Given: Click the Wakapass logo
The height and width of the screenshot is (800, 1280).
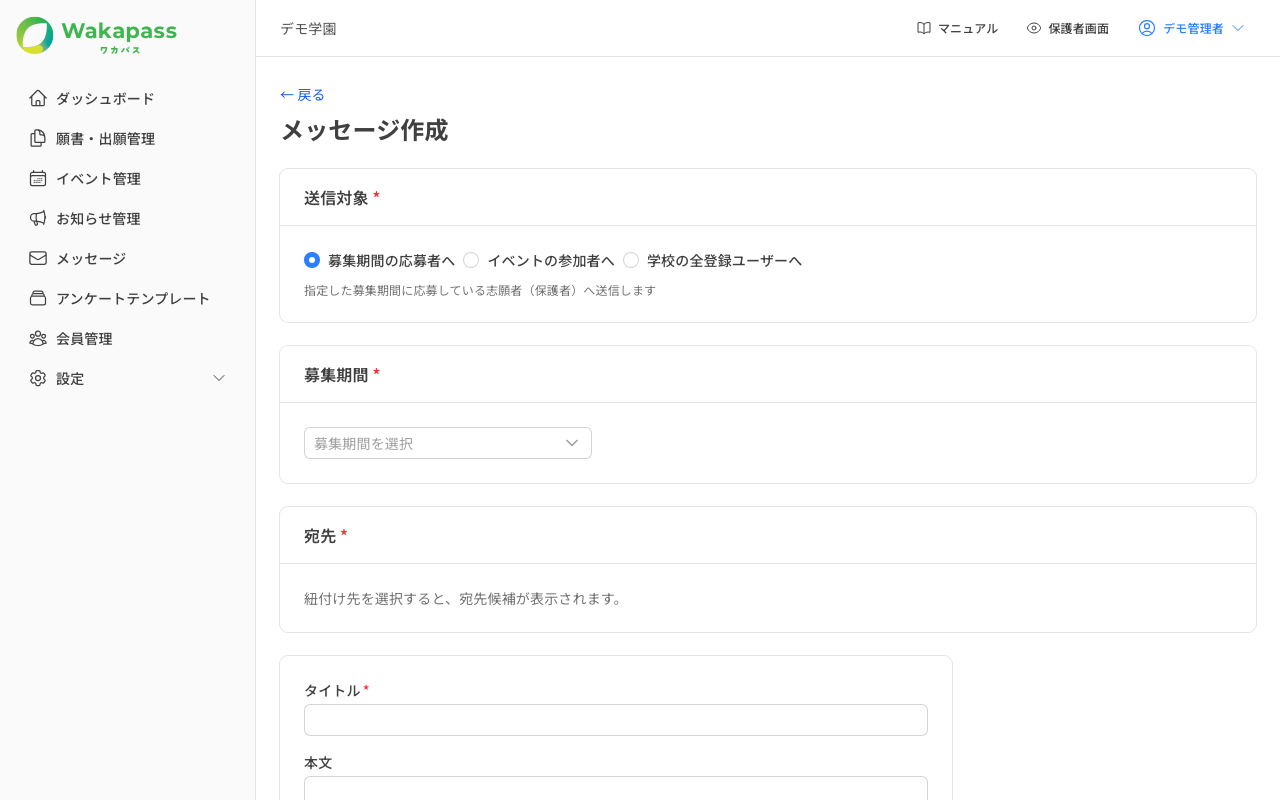Looking at the screenshot, I should [97, 35].
